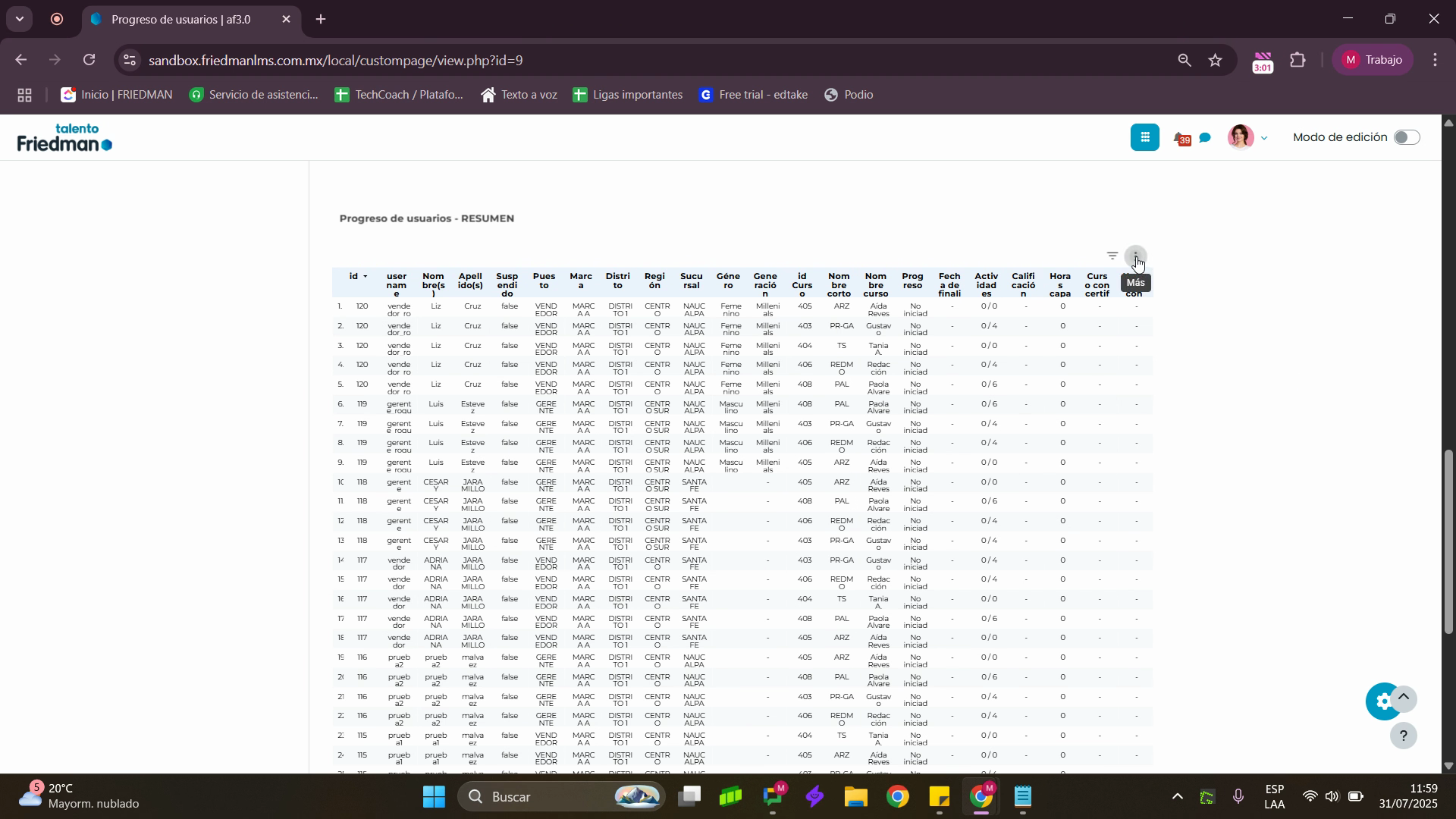Open the Ligas importantes bookmark

[x=628, y=95]
